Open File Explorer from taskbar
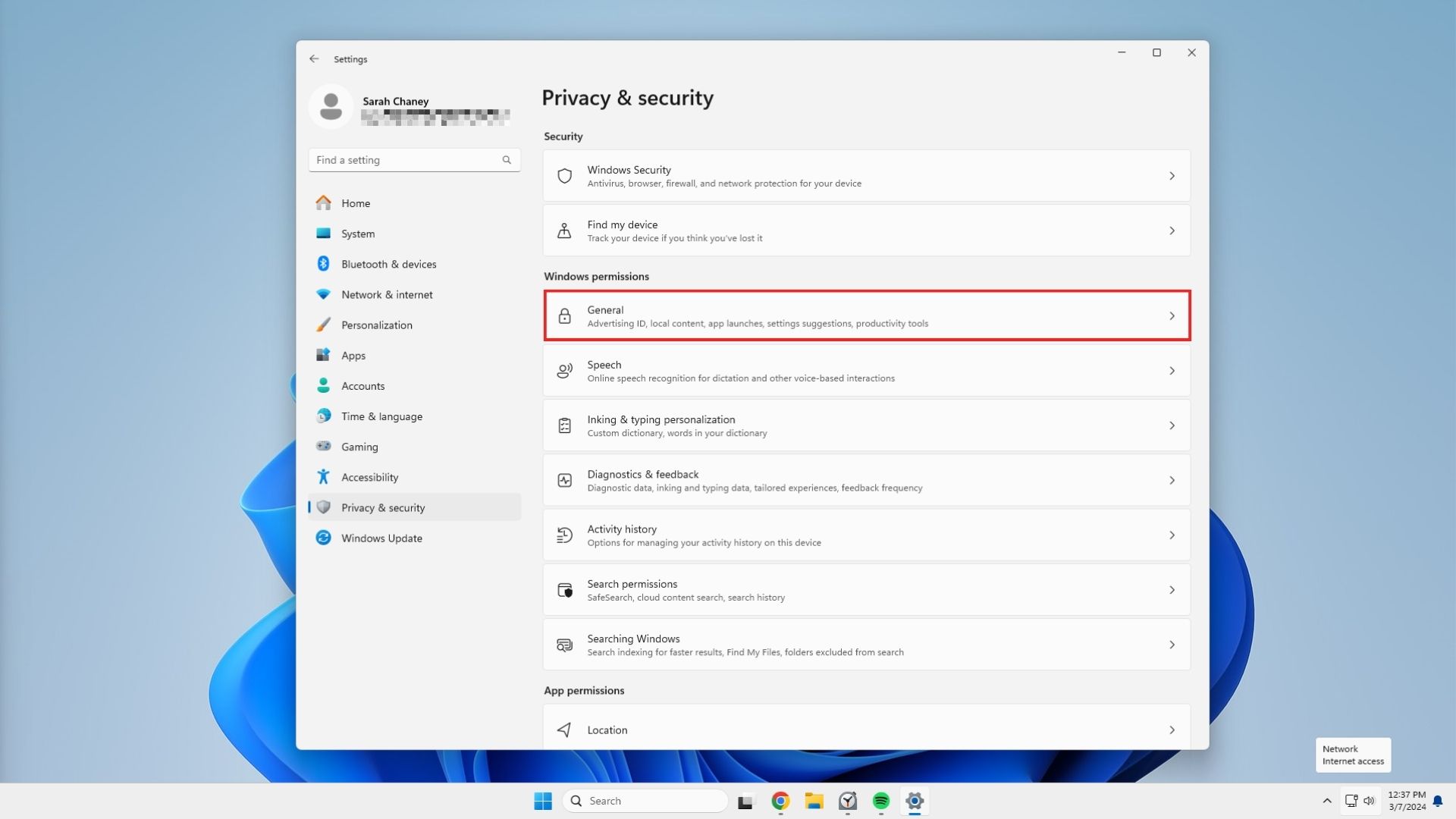The width and height of the screenshot is (1456, 819). [814, 801]
